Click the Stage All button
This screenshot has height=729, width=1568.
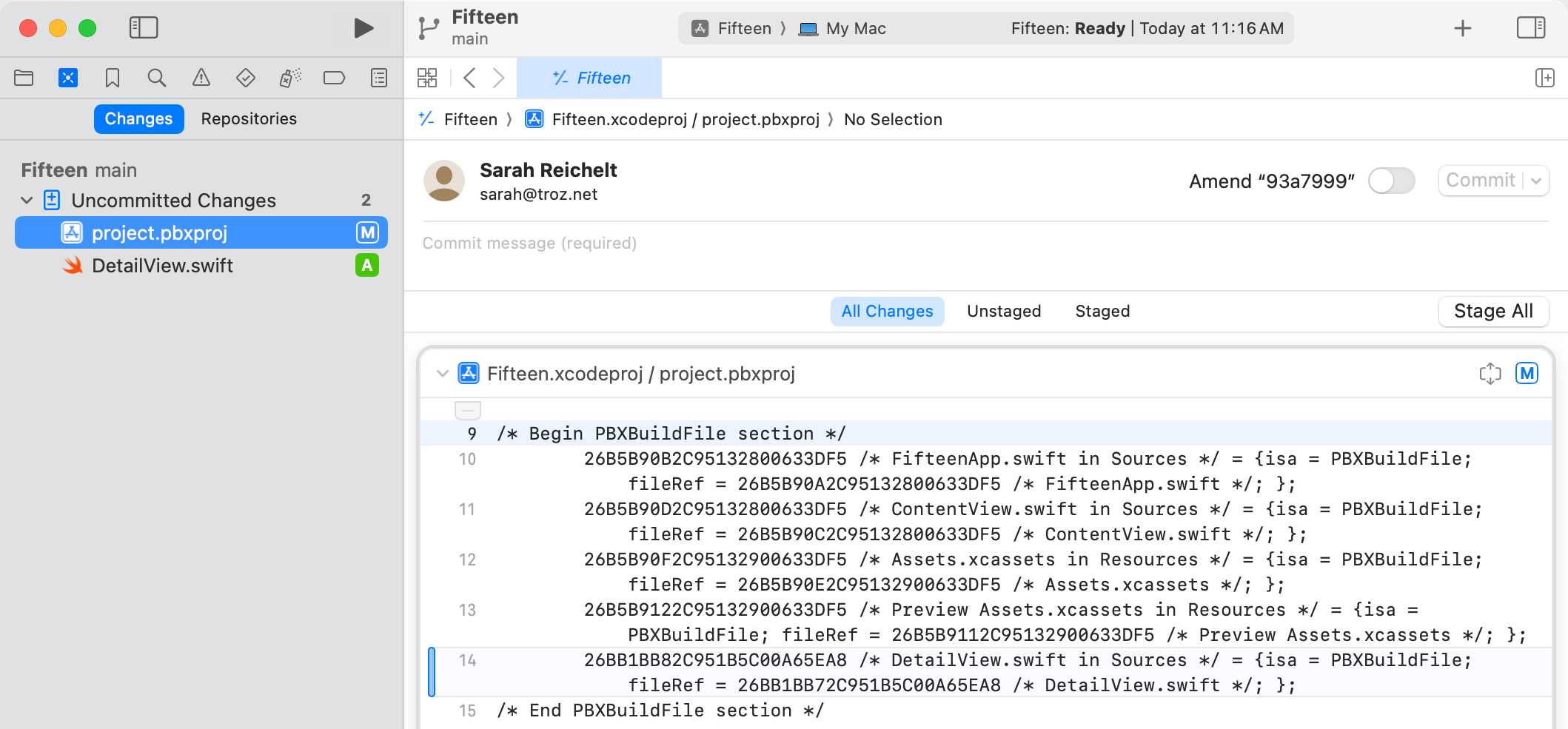pos(1493,311)
